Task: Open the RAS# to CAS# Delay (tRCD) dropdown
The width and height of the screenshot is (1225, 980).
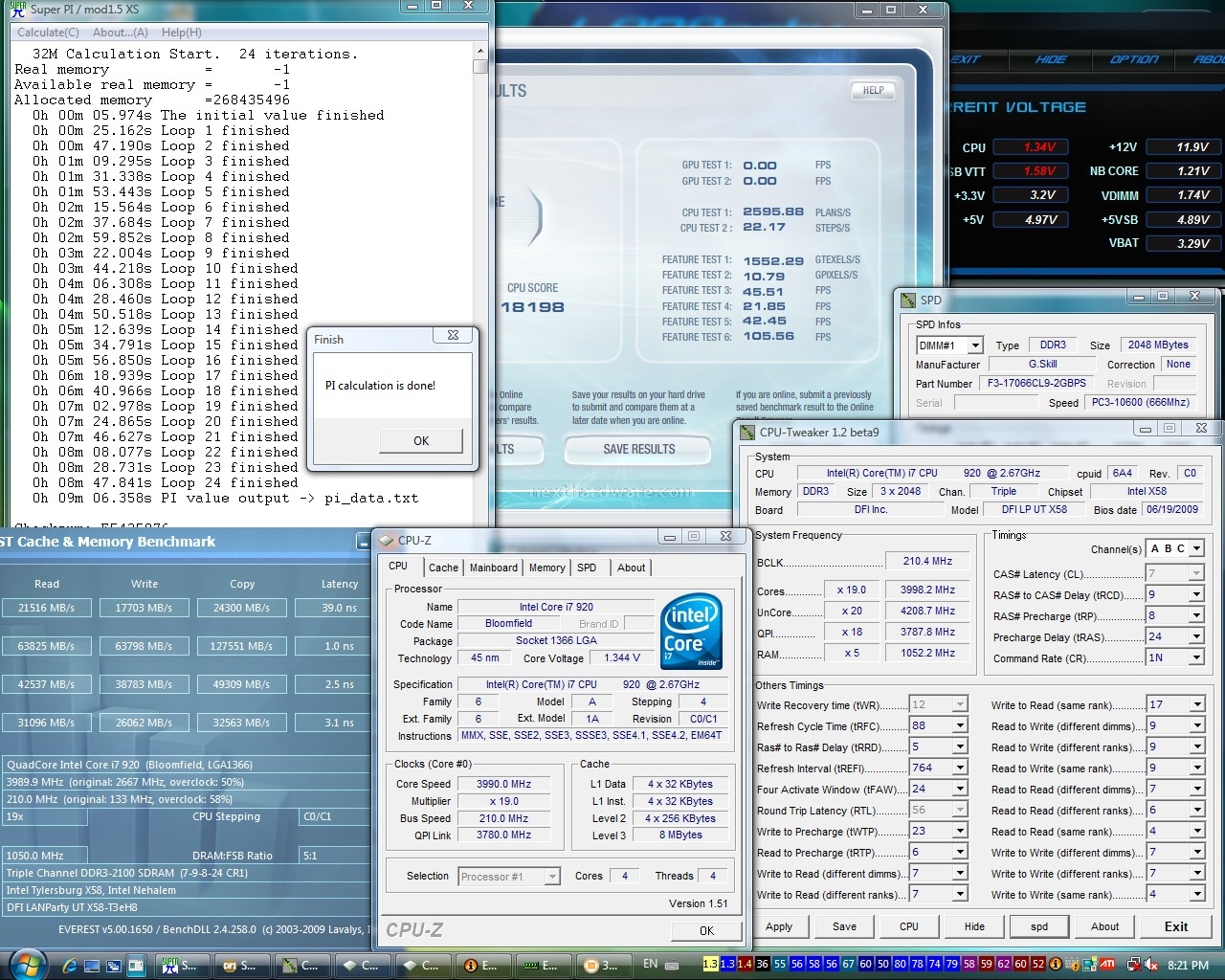Action: click(x=1195, y=594)
